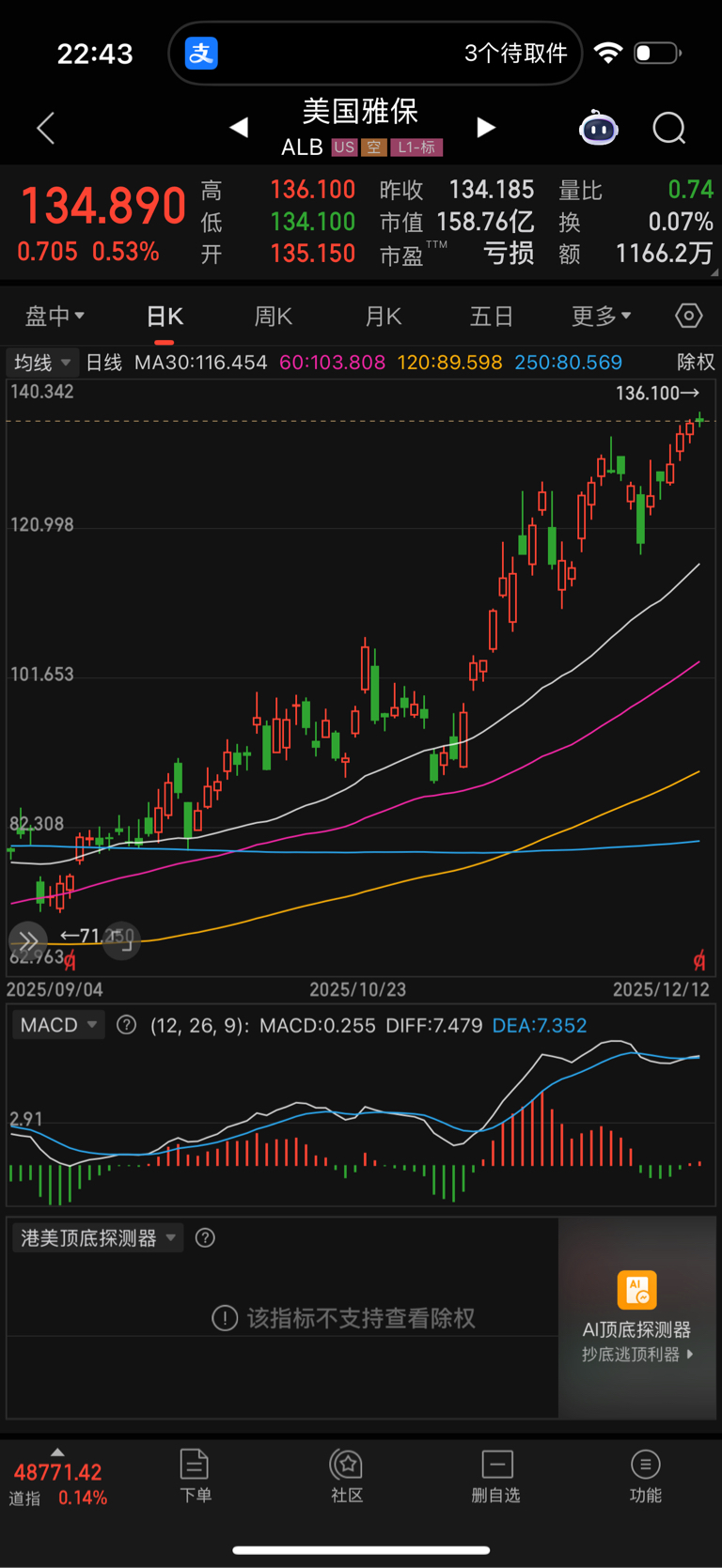The height and width of the screenshot is (1568, 722).
Task: Tap the 71.350 low price marker
Action: point(98,936)
